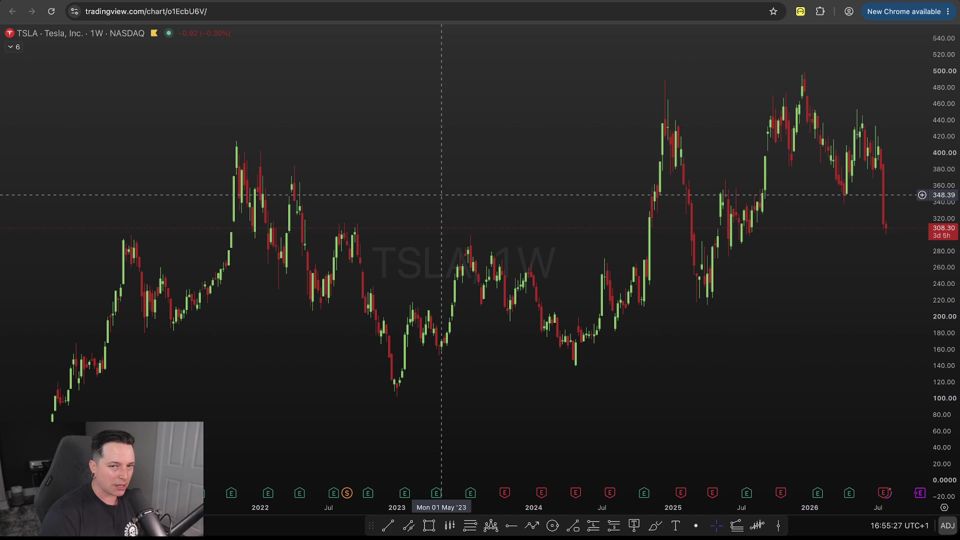Open the yellow browser extension icon
The height and width of the screenshot is (540, 960).
800,11
